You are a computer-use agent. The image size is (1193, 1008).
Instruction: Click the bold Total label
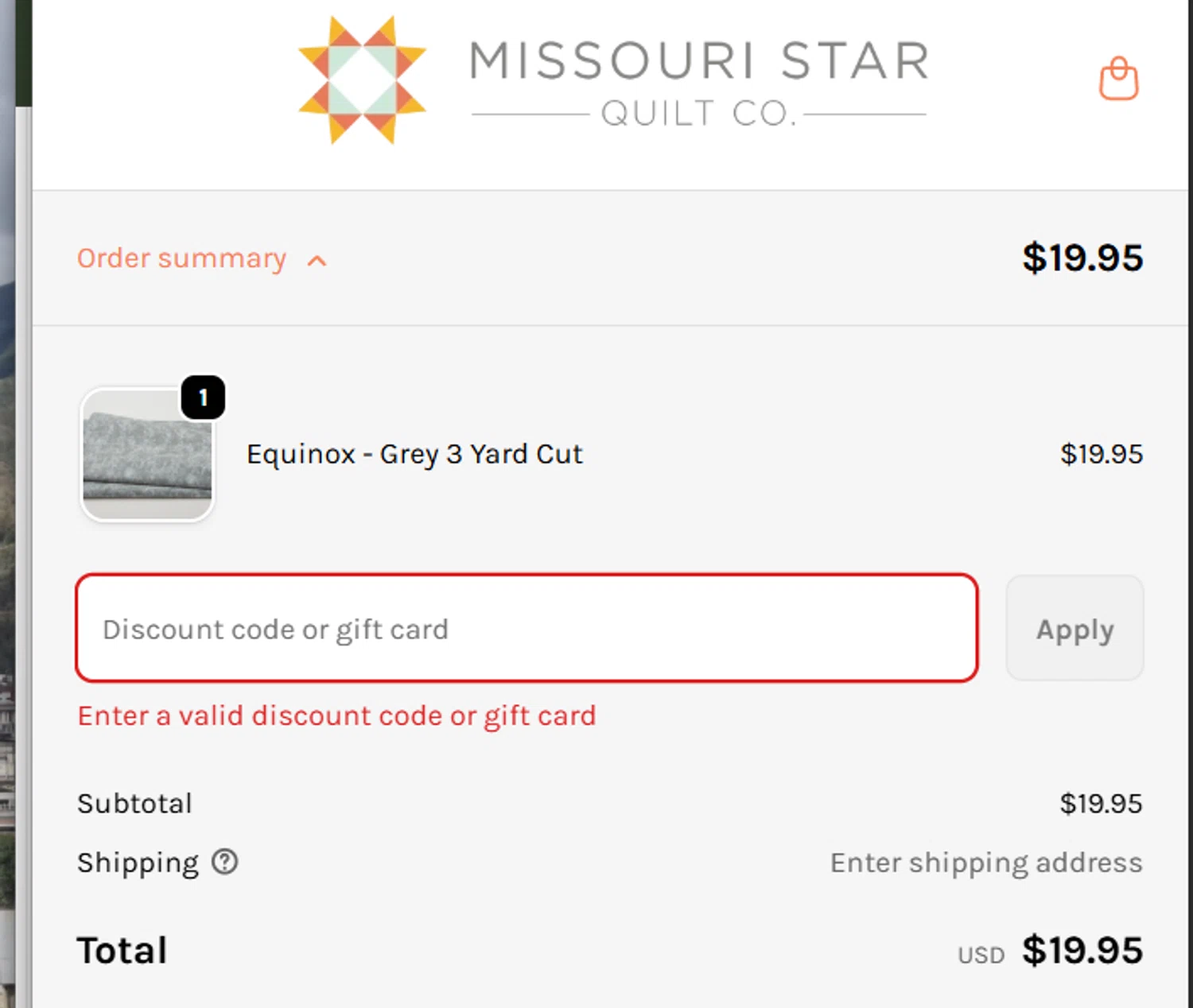click(122, 951)
